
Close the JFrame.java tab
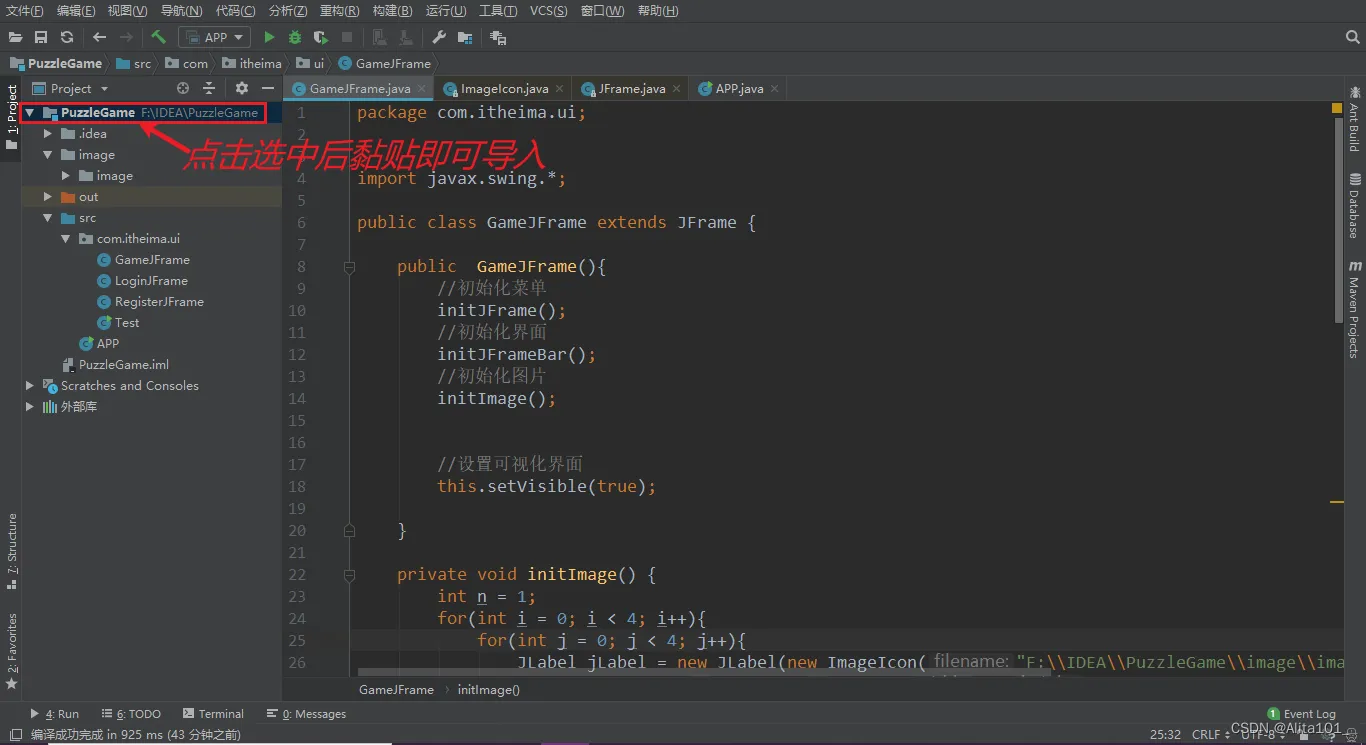(676, 88)
